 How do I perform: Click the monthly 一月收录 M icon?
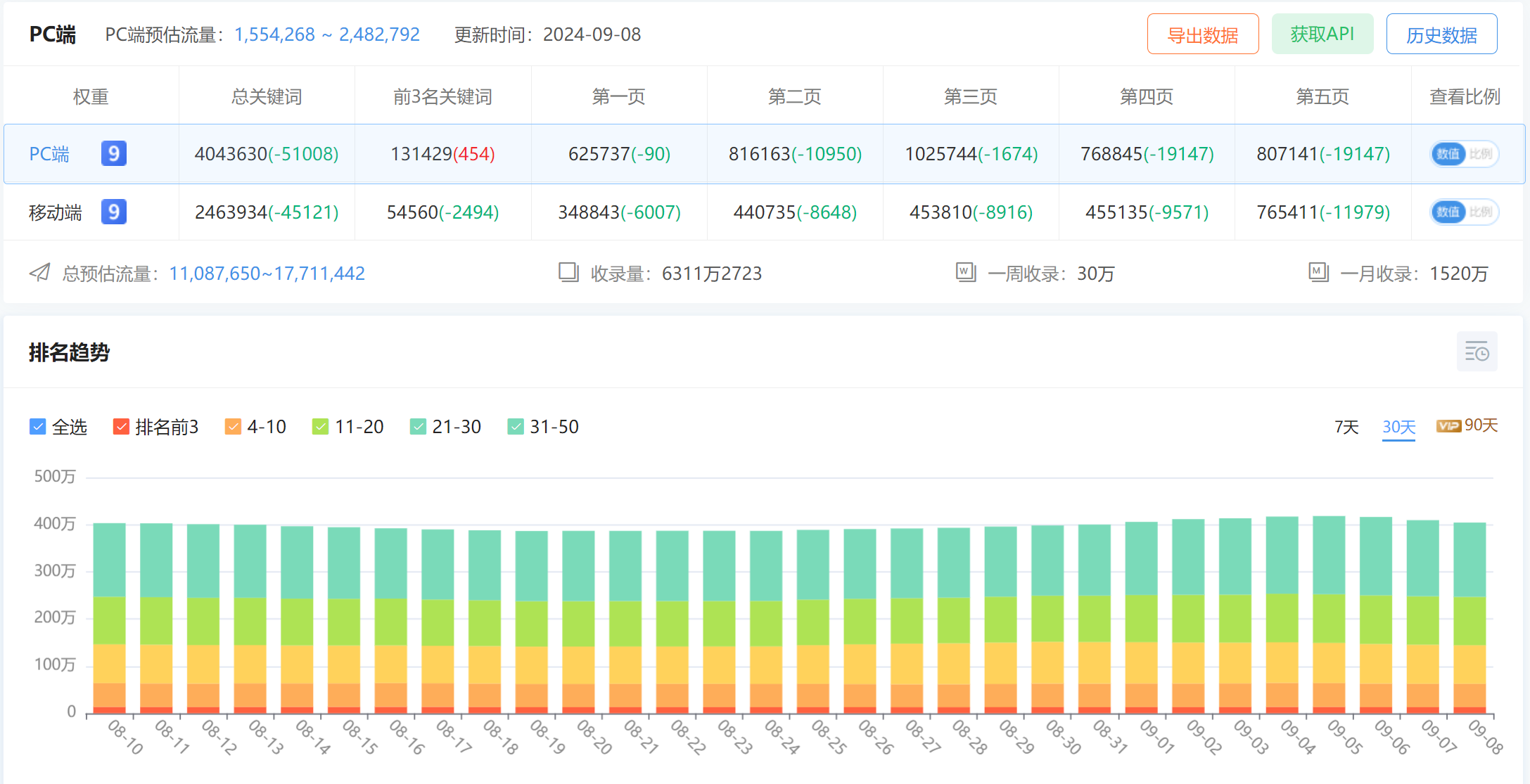click(x=1318, y=272)
